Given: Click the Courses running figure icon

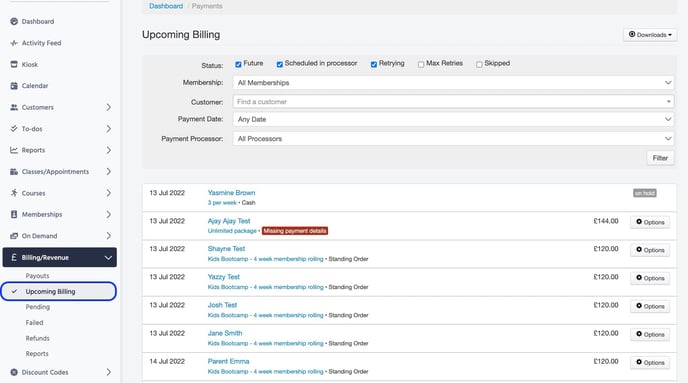Looking at the screenshot, I should [14, 193].
